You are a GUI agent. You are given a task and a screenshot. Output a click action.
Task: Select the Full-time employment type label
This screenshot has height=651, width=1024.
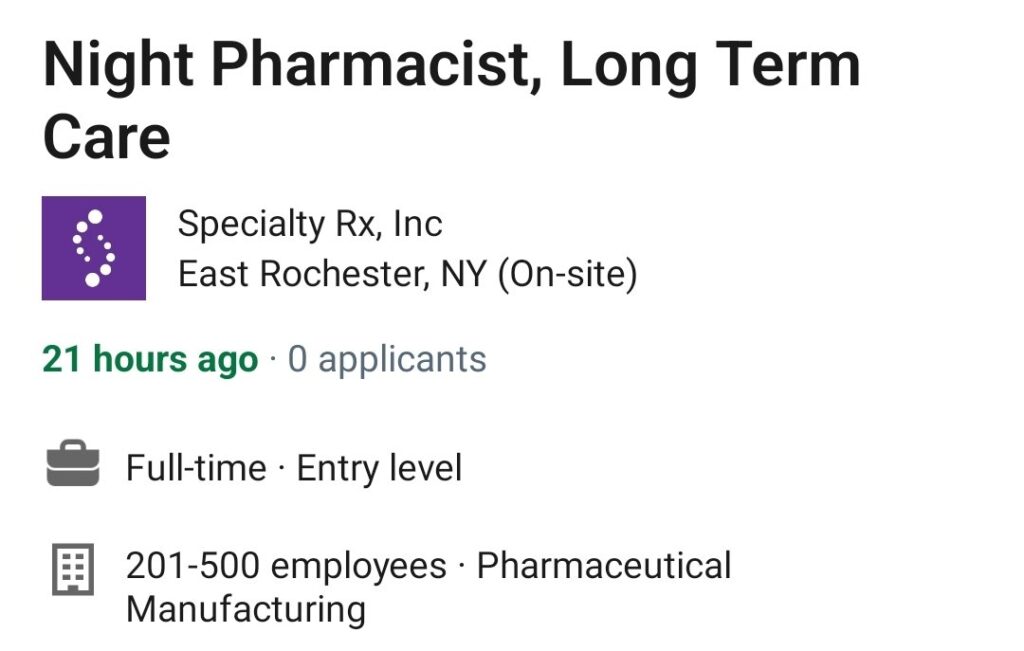(197, 468)
